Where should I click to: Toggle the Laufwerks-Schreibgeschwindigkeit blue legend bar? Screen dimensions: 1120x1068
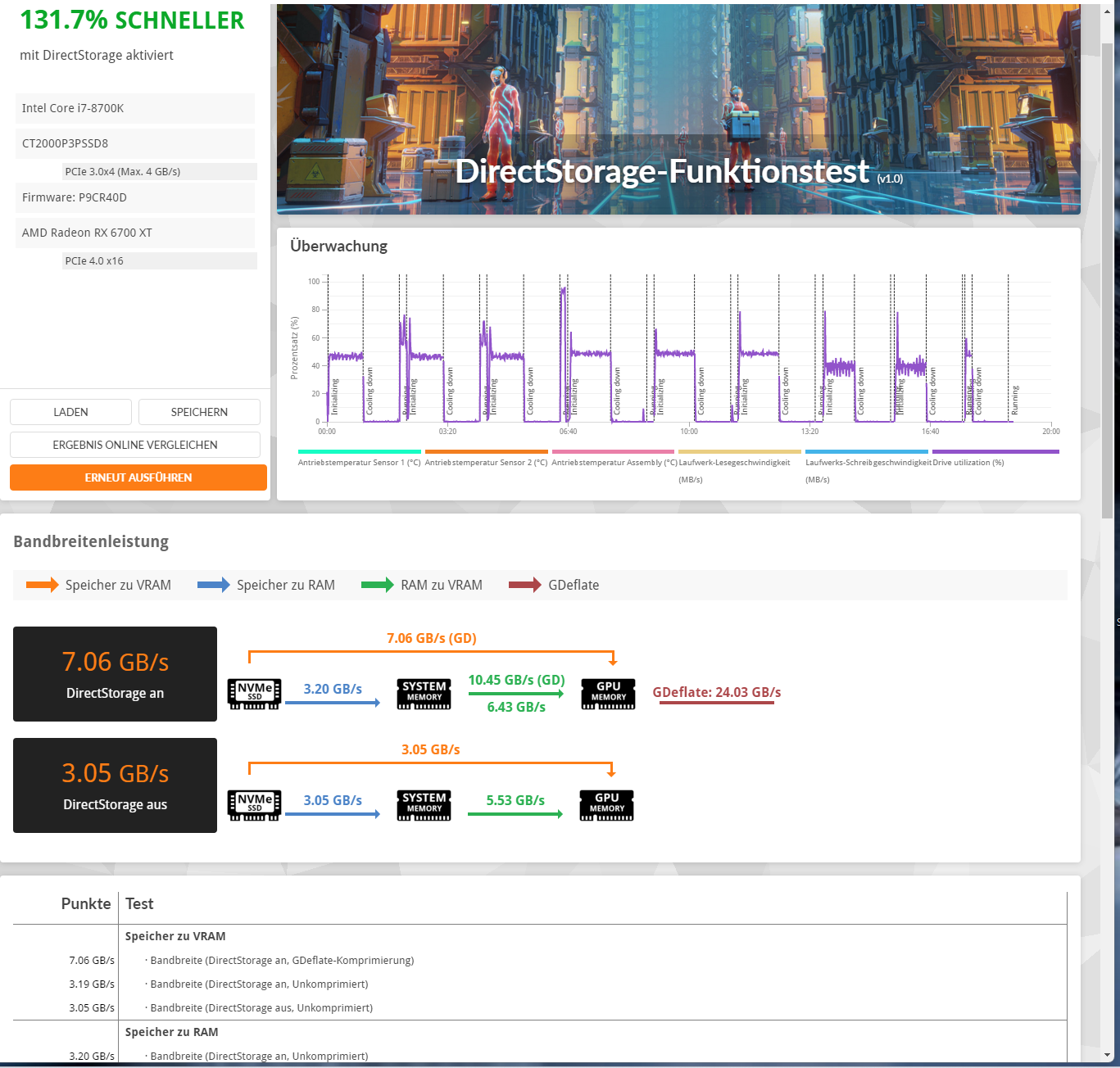click(867, 451)
